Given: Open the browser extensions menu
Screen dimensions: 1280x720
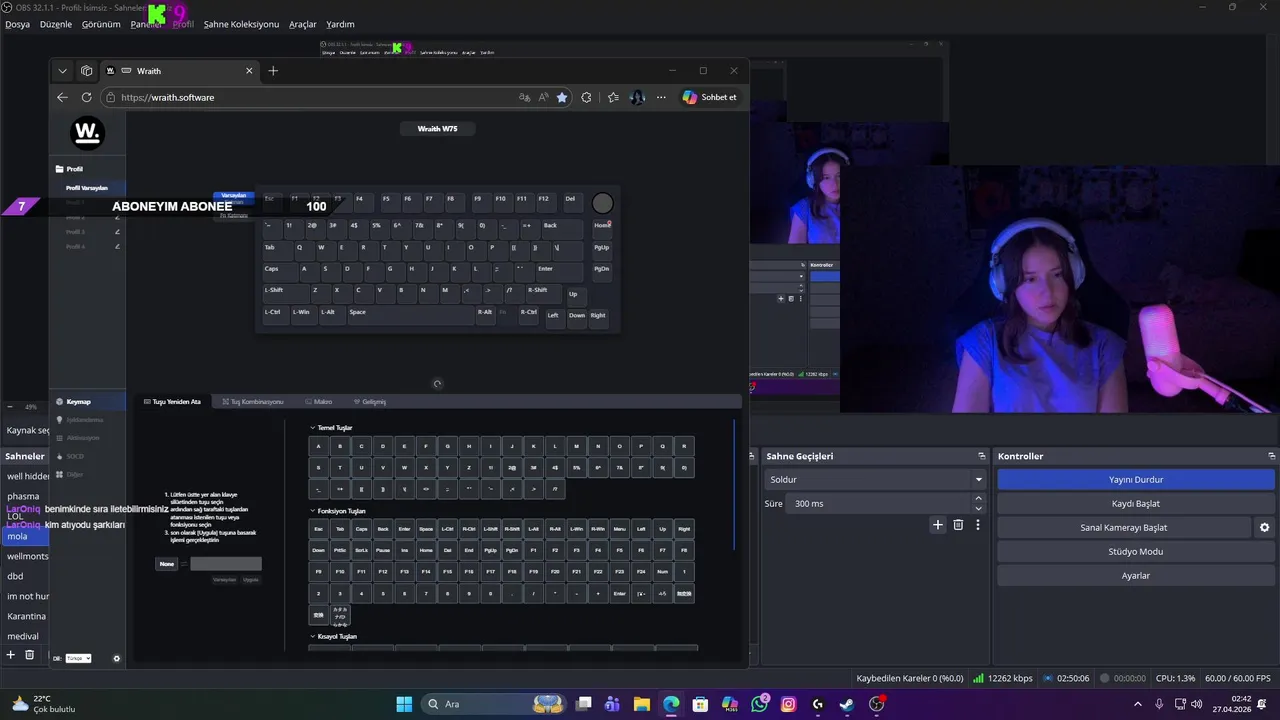Looking at the screenshot, I should (x=586, y=97).
